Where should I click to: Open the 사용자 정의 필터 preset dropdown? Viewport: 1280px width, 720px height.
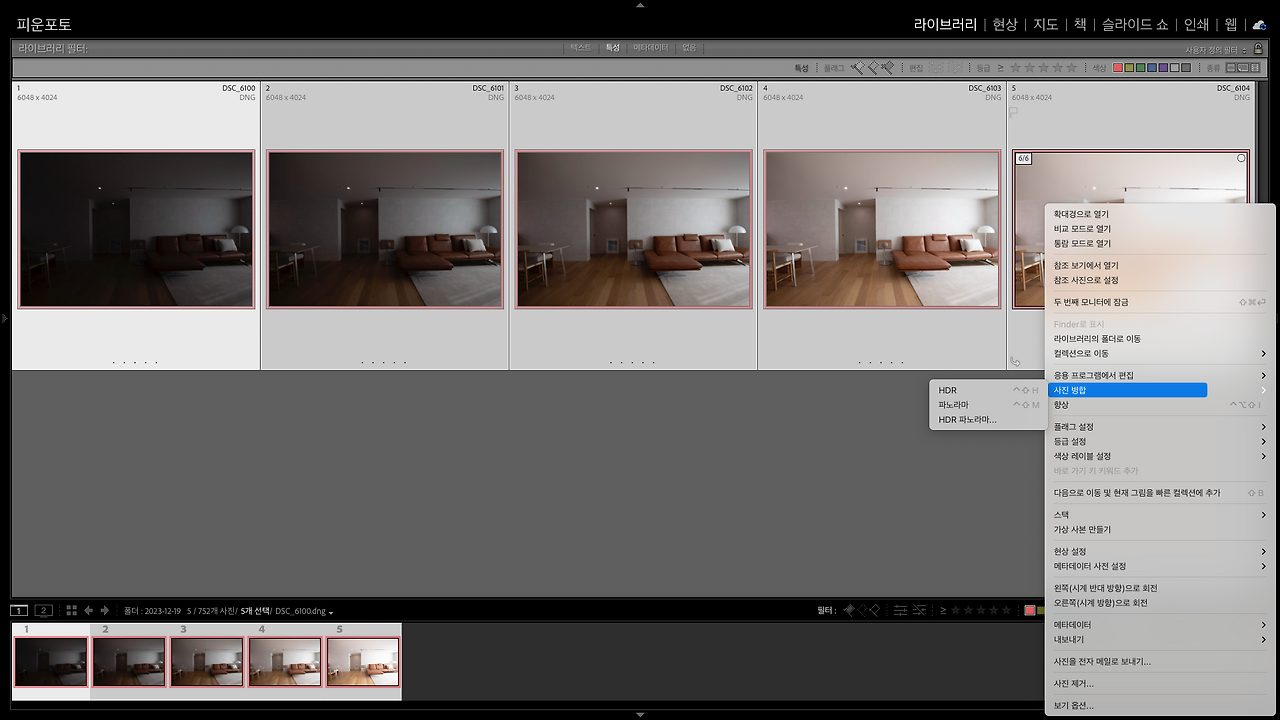[1215, 49]
